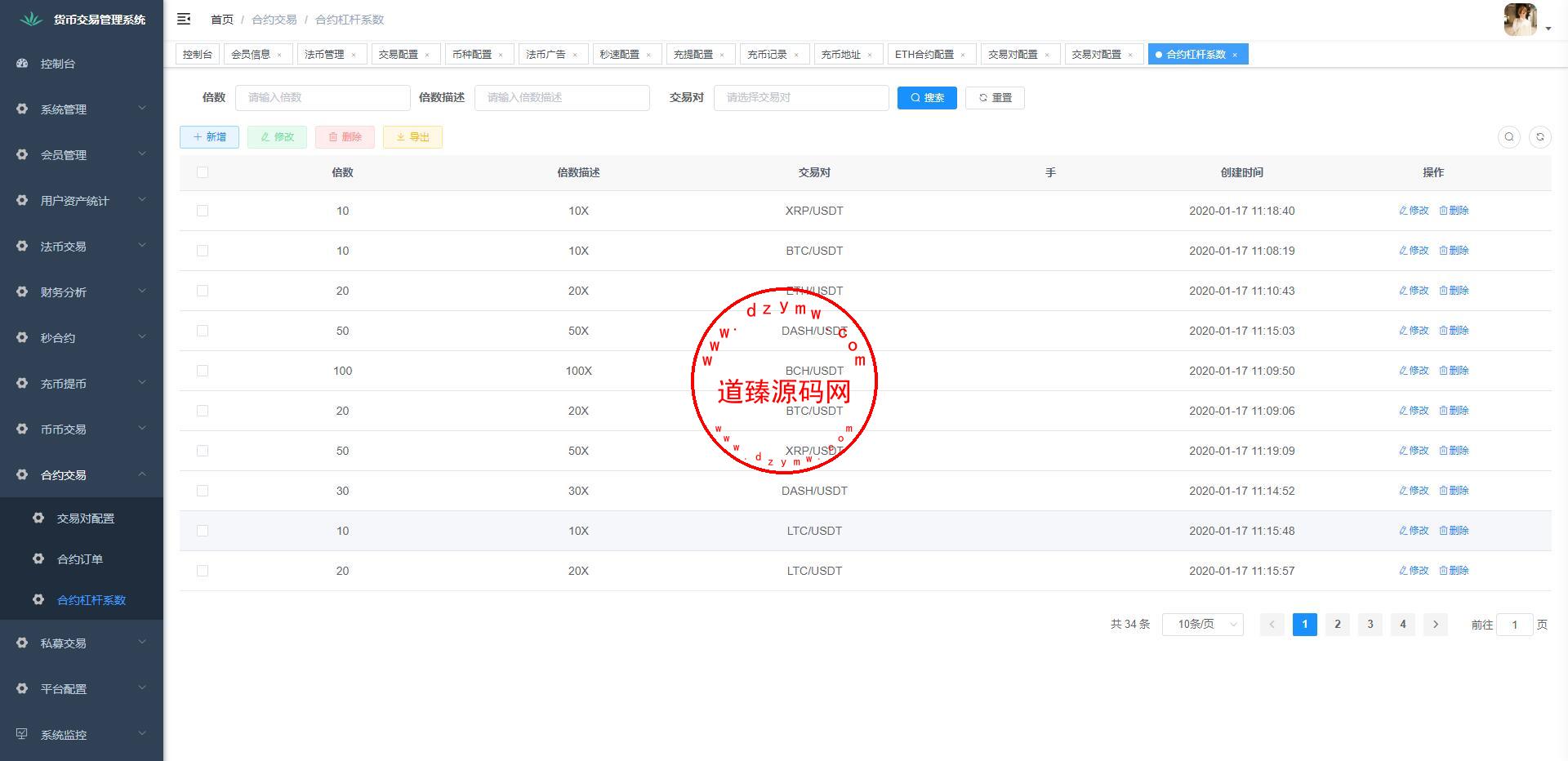Screen dimensions: 1568x761
Task: Open 合约订单 in the sidebar
Action: point(82,559)
